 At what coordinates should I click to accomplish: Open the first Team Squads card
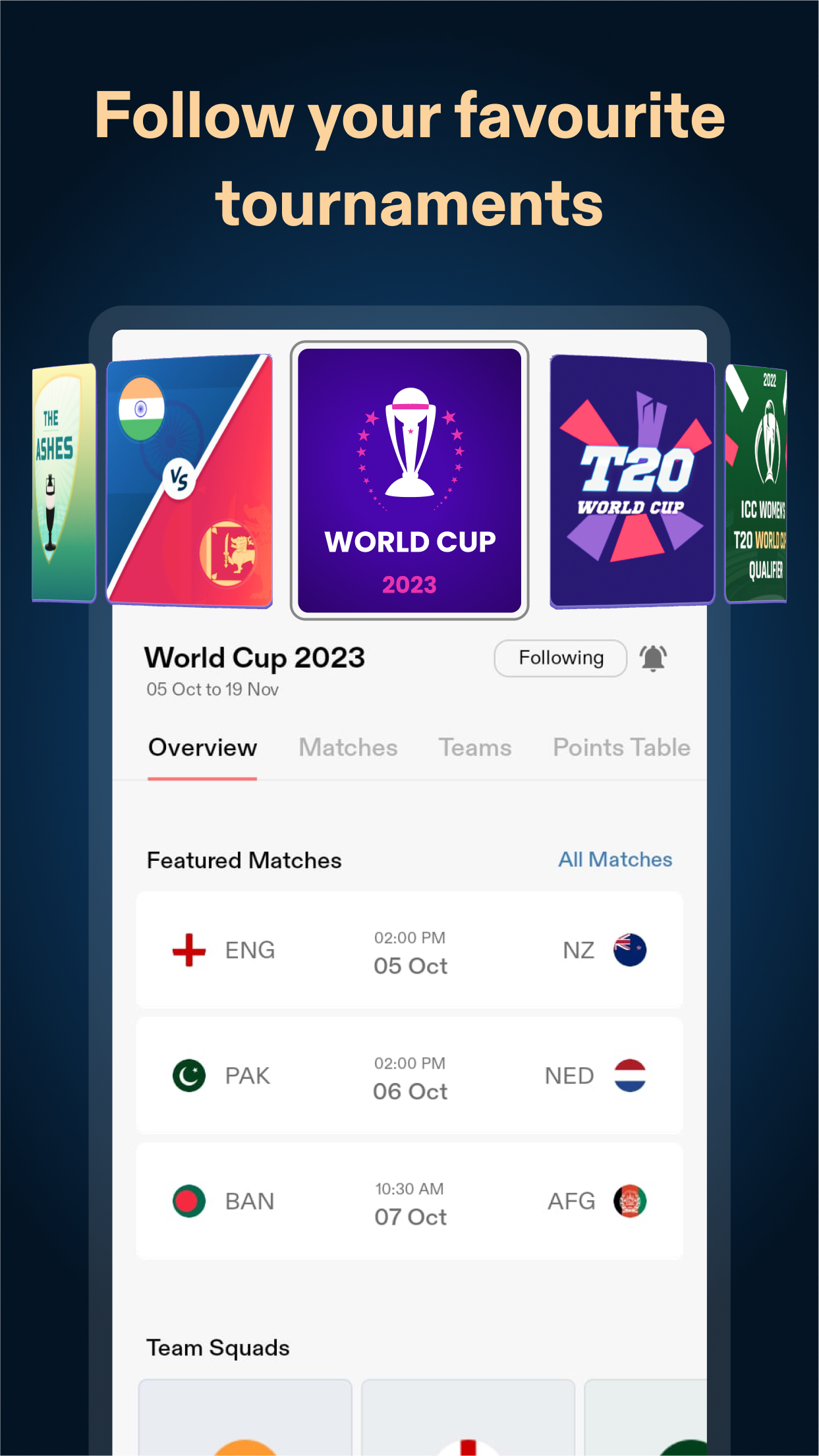pos(245,1417)
